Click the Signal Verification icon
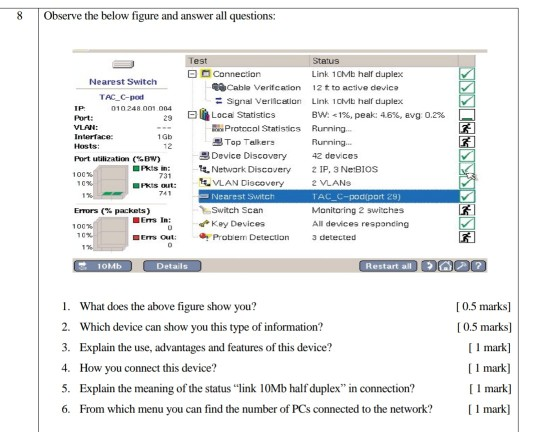 (218, 101)
